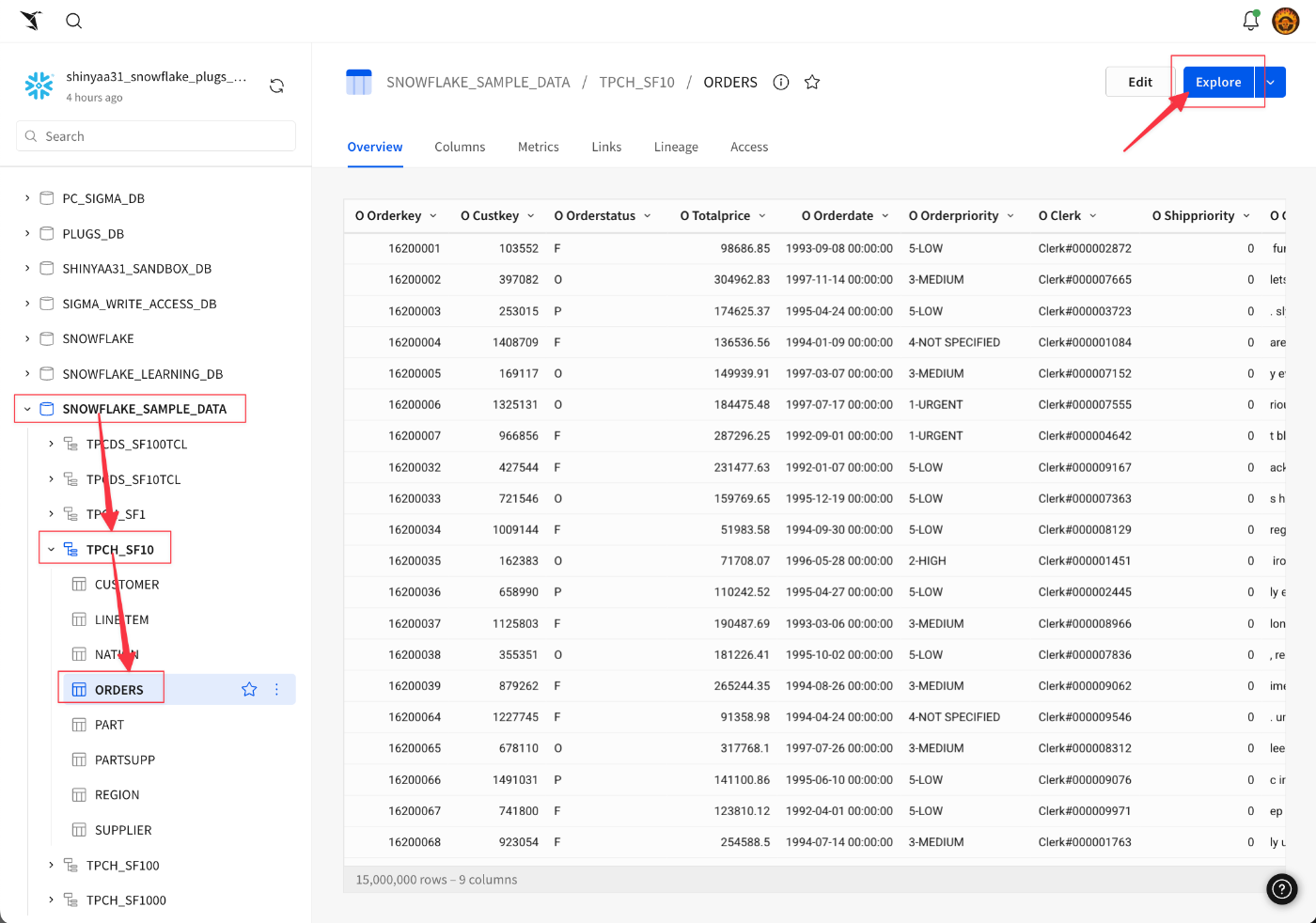Select the TPCDS_SF10TCL schema row
Image resolution: width=1316 pixels, height=923 pixels.
pos(133,479)
